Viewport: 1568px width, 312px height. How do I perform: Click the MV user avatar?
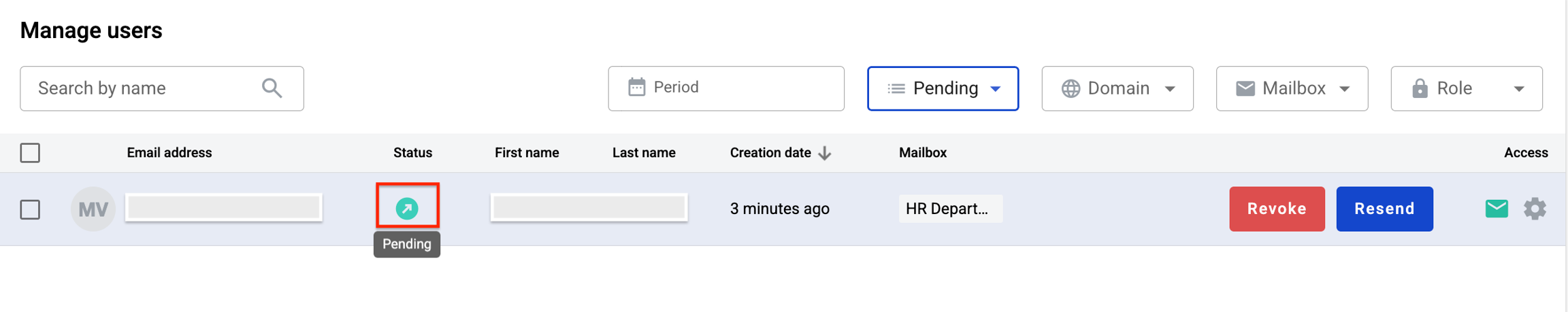click(93, 209)
